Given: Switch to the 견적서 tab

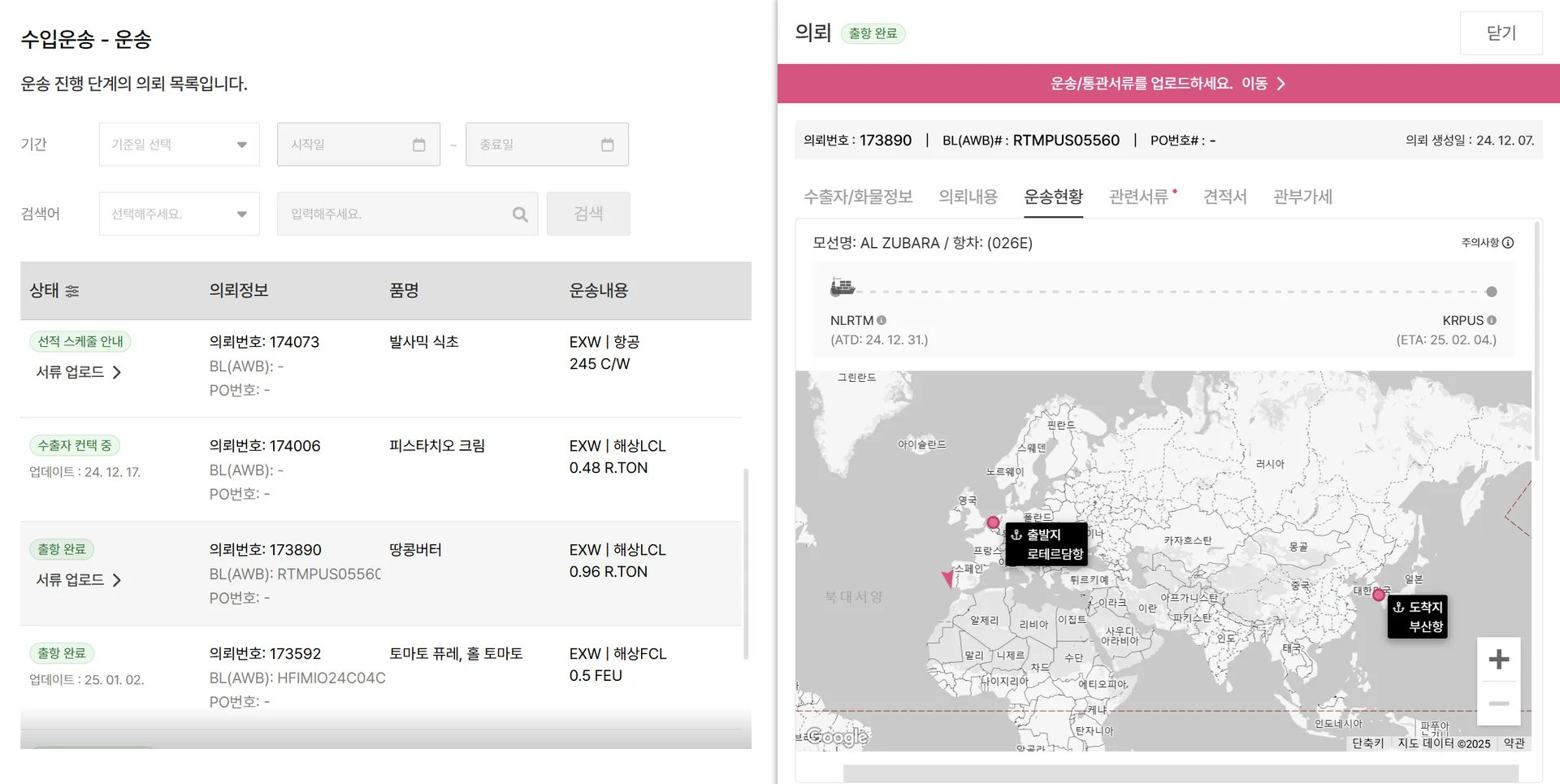Looking at the screenshot, I should pos(1224,197).
